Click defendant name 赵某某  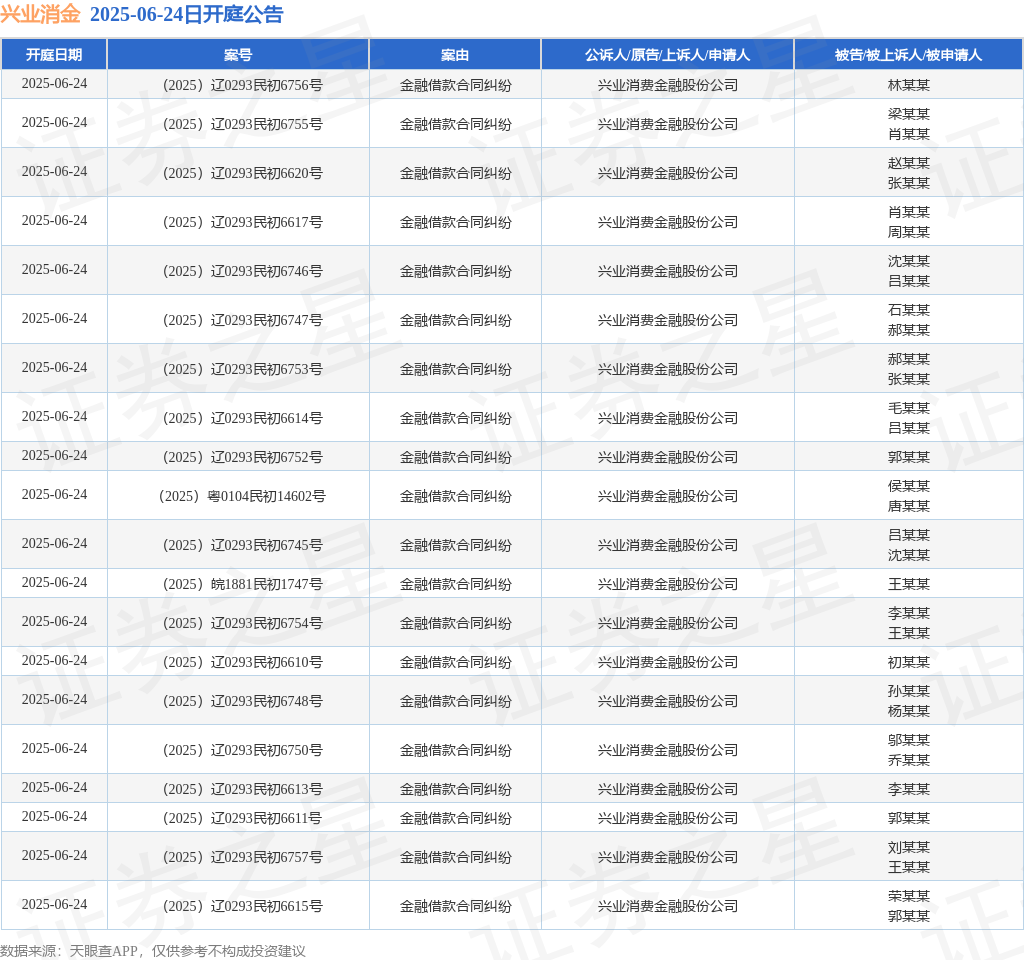coord(908,163)
